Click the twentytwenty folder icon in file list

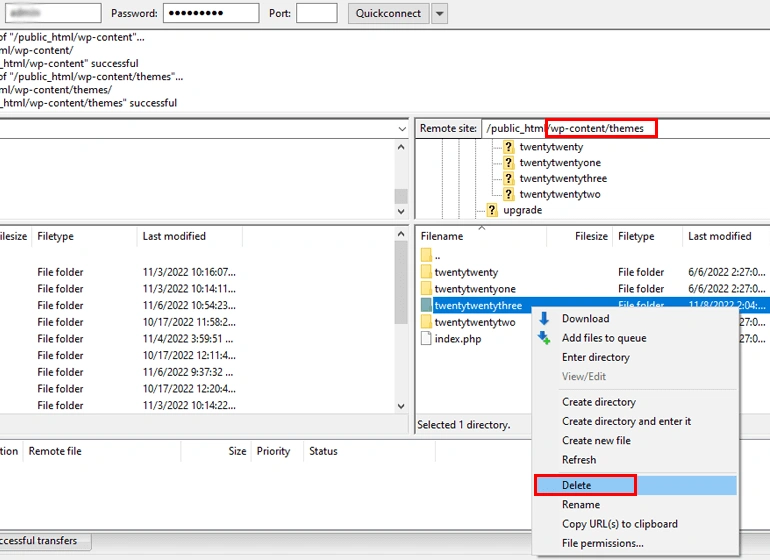click(x=426, y=272)
